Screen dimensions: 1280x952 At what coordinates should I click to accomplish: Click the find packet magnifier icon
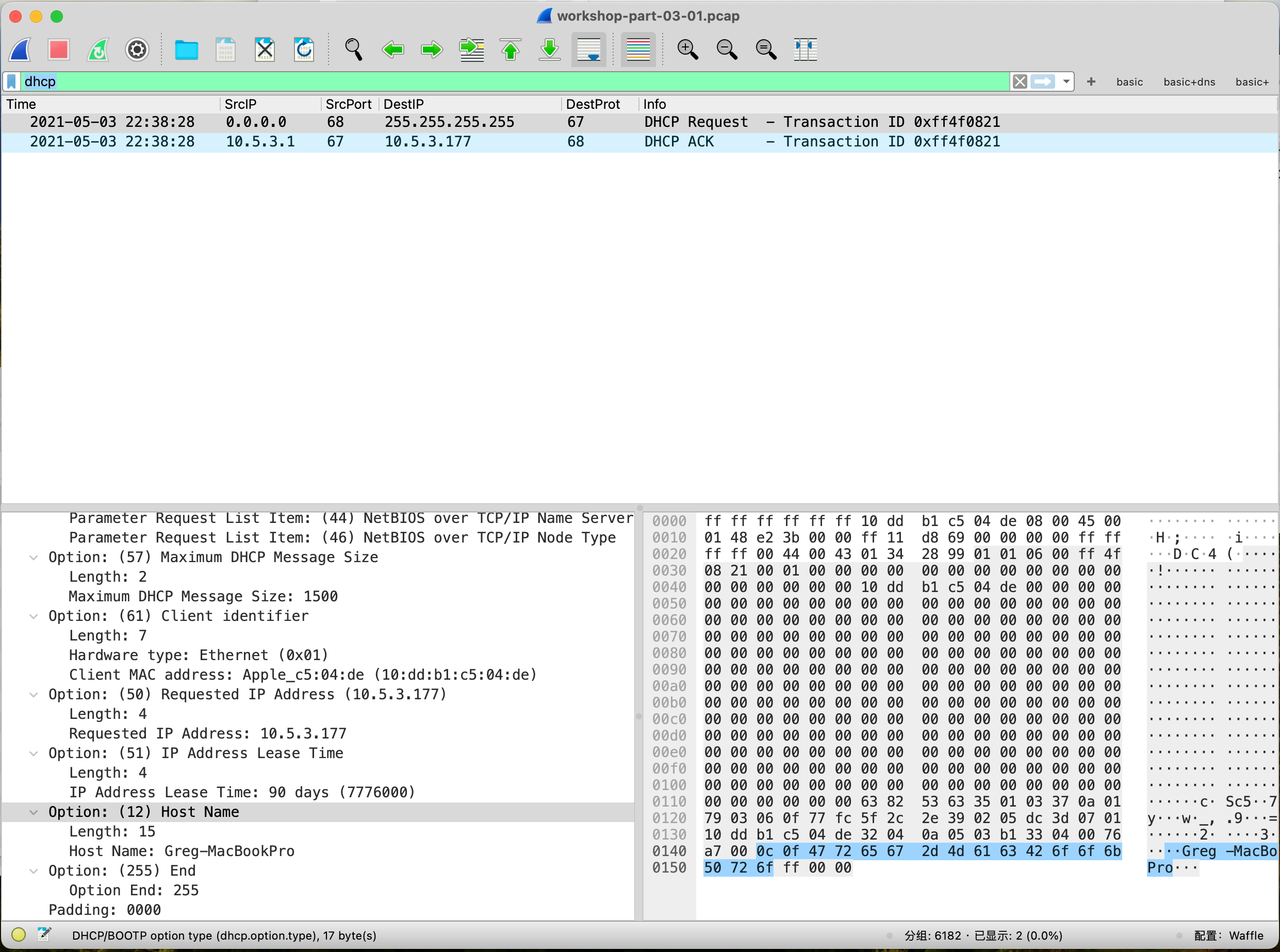[353, 50]
